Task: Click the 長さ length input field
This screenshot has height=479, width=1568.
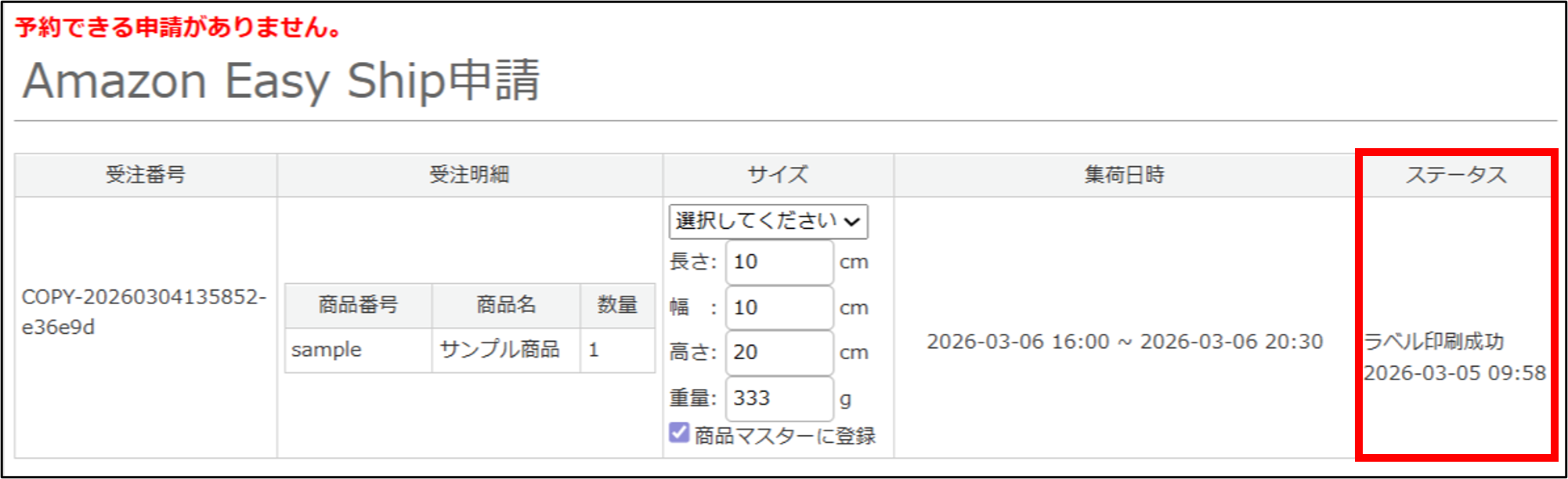Action: [778, 262]
